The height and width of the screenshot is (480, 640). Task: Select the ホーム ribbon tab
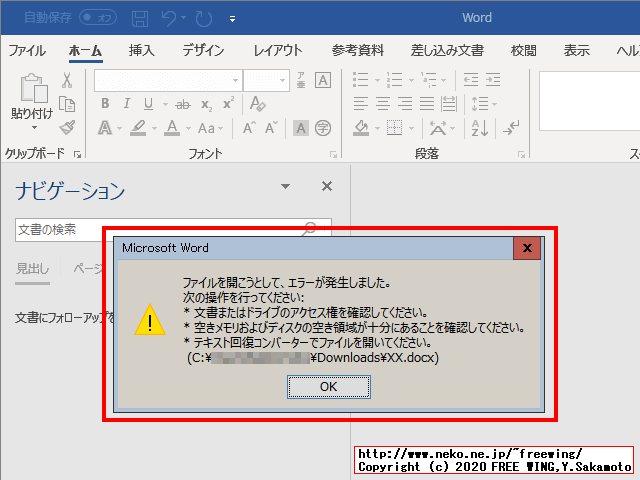coord(85,51)
